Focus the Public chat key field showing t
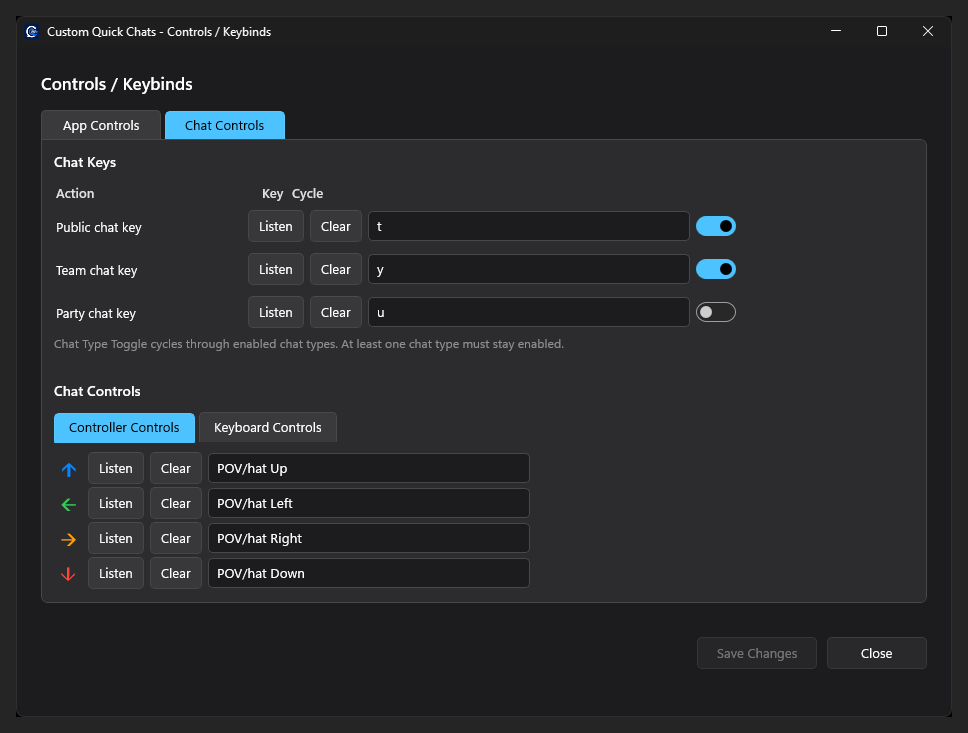 coord(528,226)
